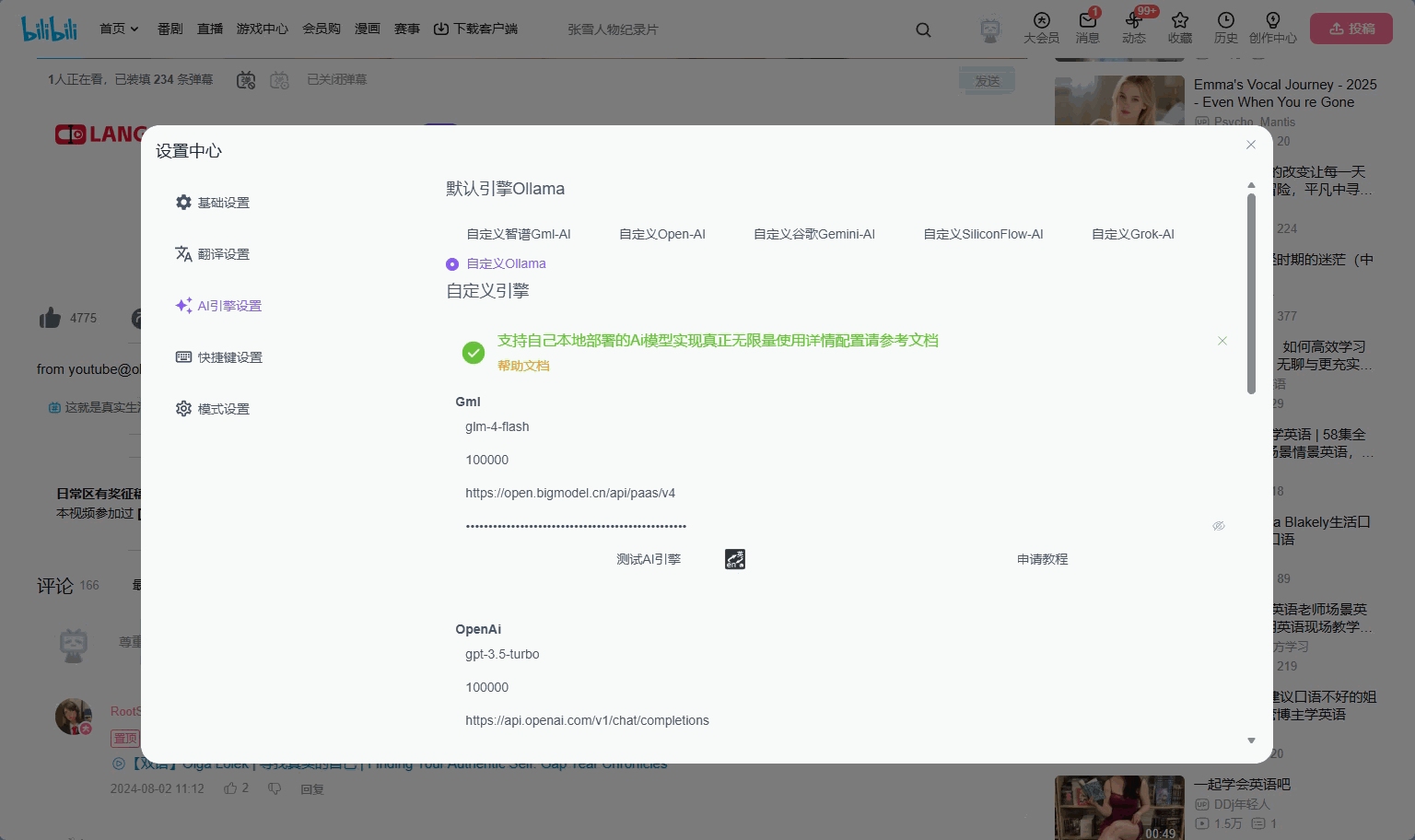Screen dimensions: 1415x840
Task: Select 自定义Grok-AI engine option
Action: 1133,234
